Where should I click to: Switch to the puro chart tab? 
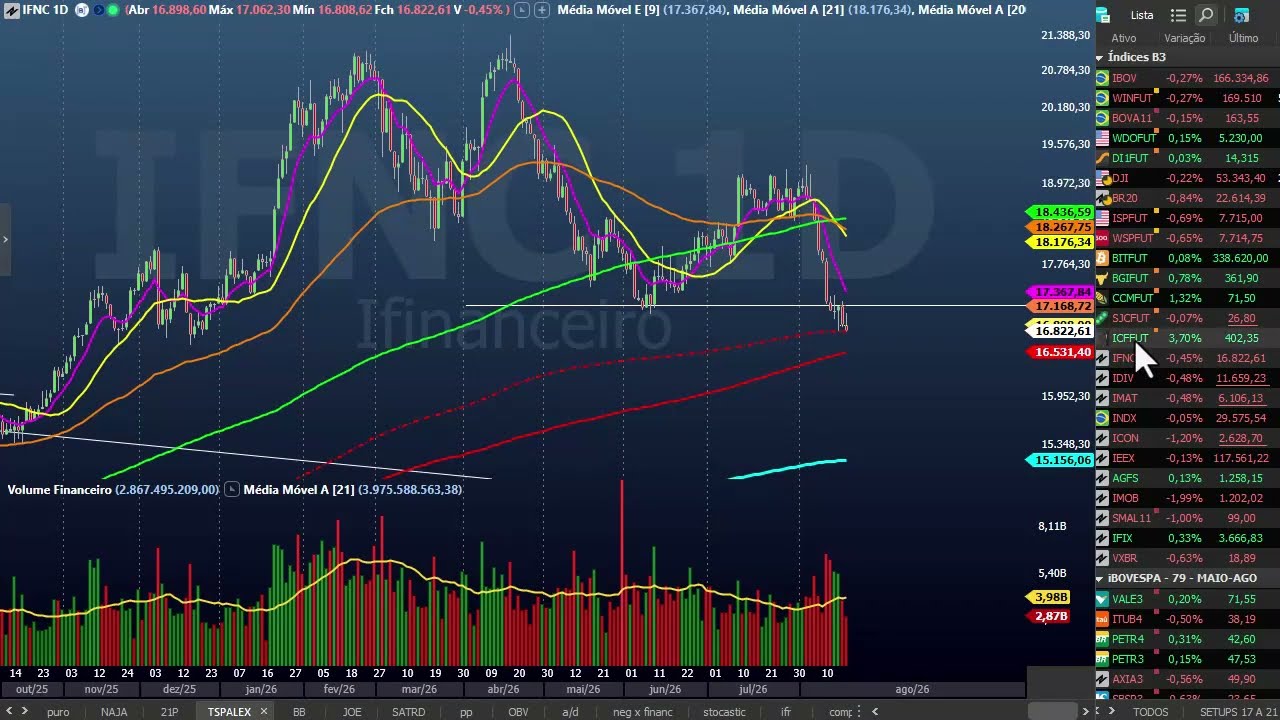(x=58, y=712)
